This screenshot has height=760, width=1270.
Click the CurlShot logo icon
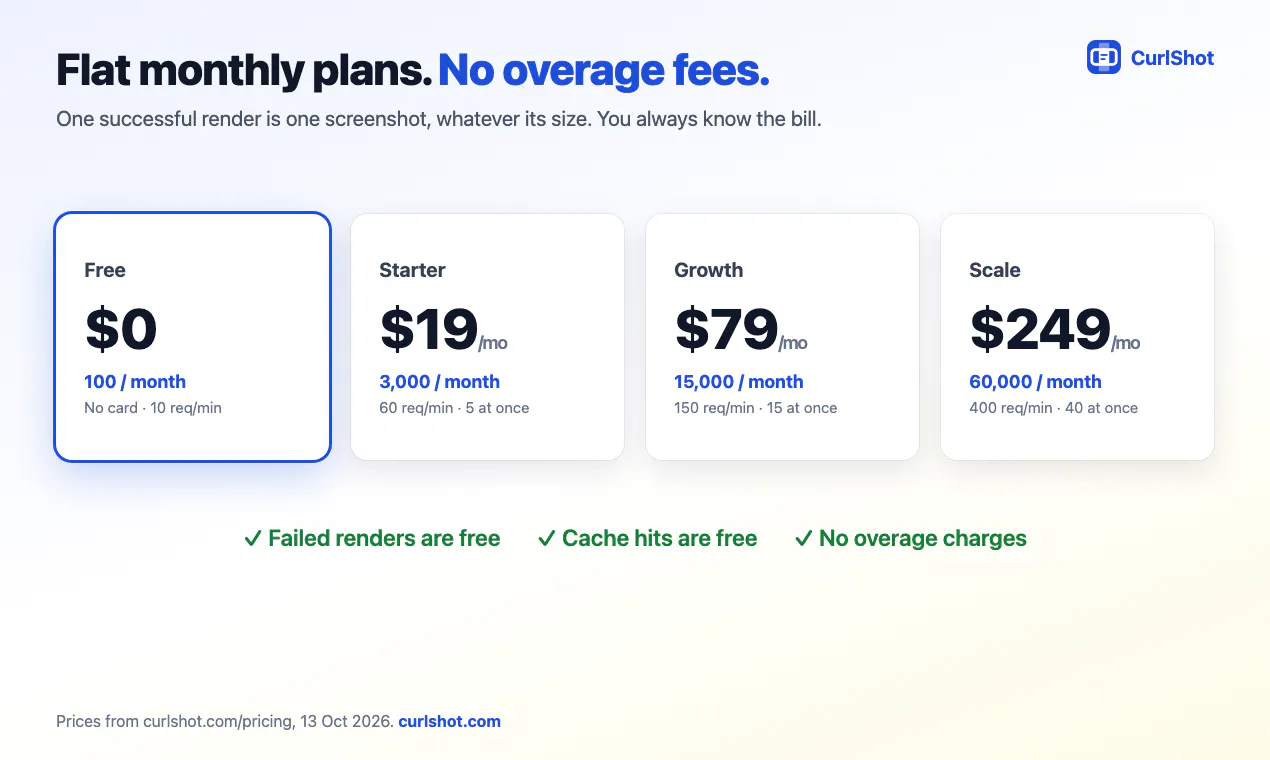(x=1104, y=57)
